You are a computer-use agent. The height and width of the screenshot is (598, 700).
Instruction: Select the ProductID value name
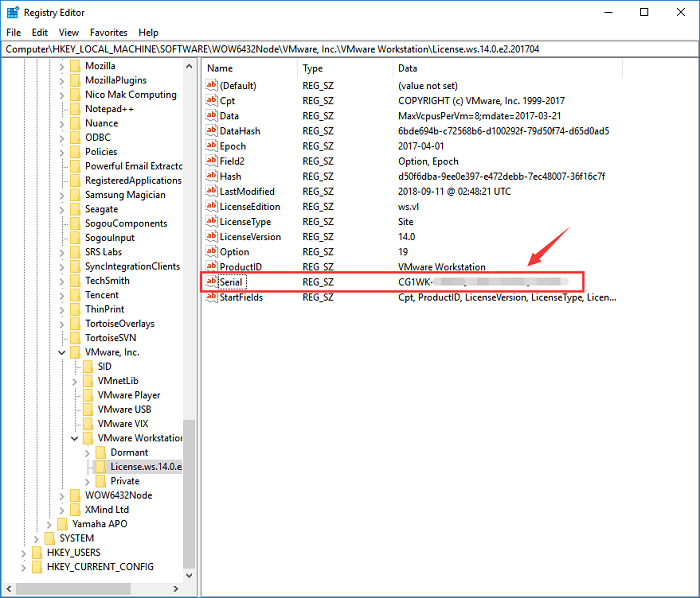click(x=241, y=267)
